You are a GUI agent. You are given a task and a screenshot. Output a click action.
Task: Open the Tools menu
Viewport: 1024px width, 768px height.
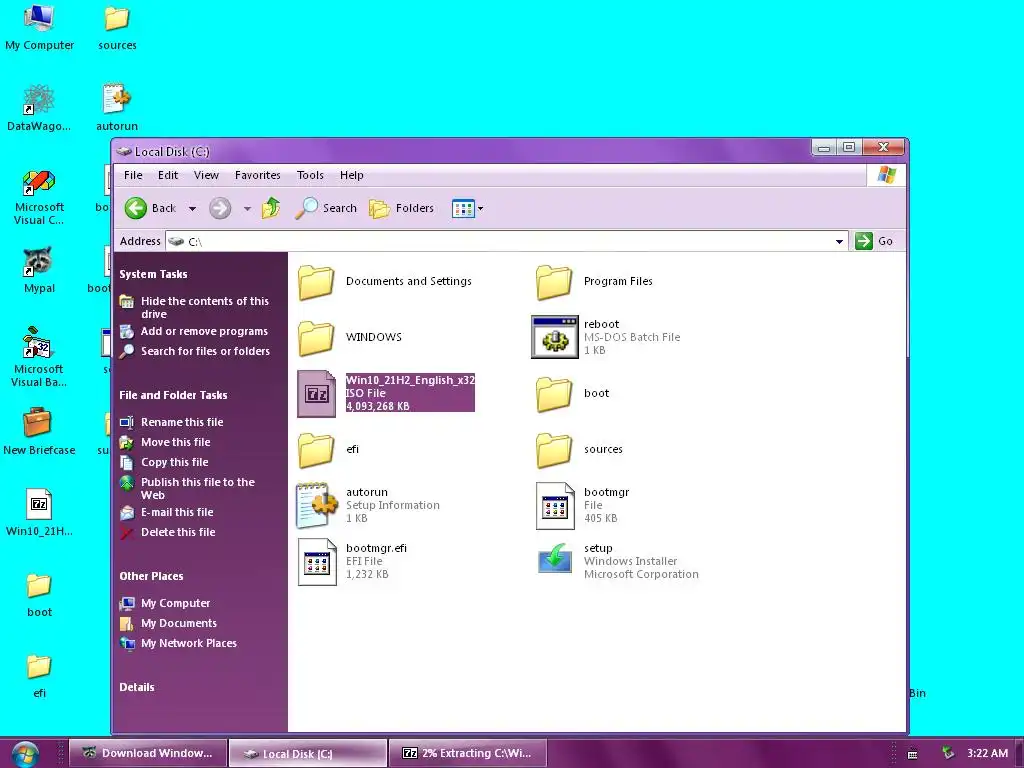[310, 175]
